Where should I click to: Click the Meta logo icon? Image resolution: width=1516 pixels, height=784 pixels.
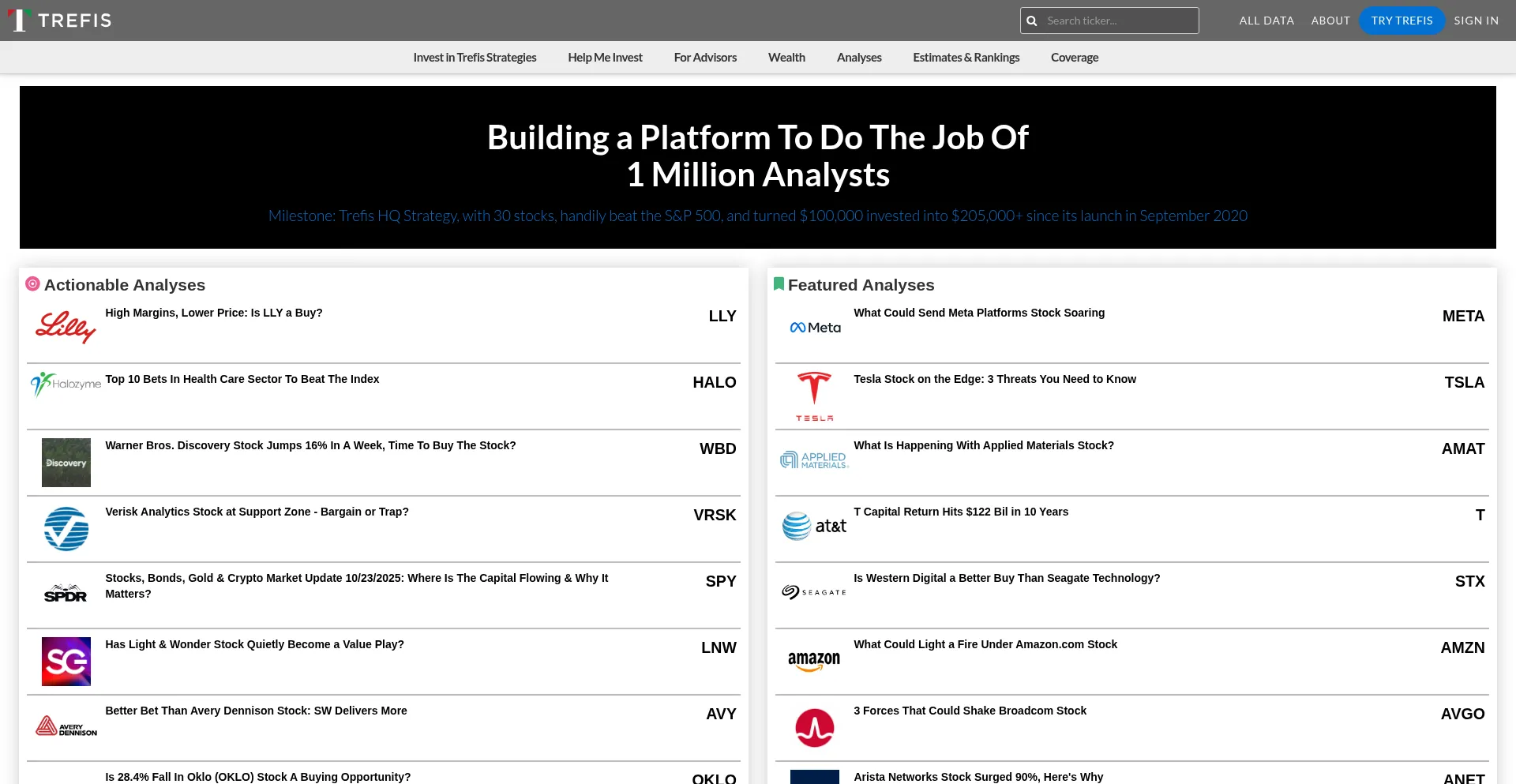coord(815,328)
